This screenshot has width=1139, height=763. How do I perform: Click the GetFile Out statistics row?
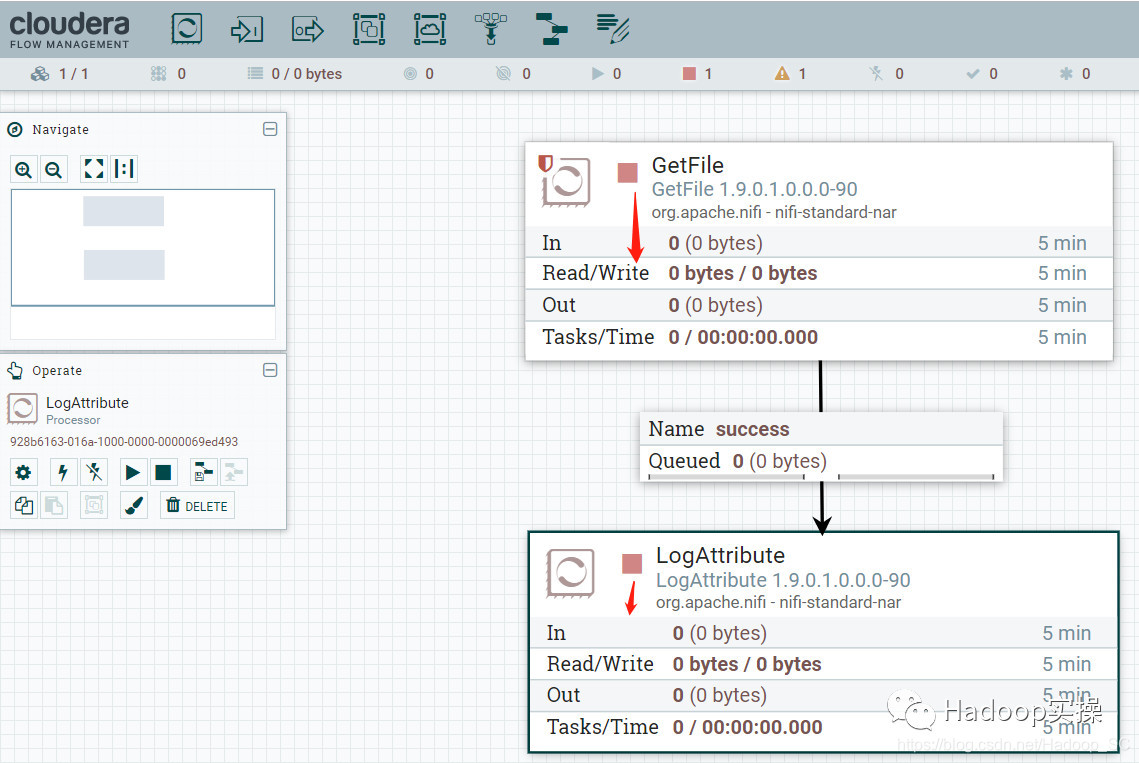tap(819, 305)
